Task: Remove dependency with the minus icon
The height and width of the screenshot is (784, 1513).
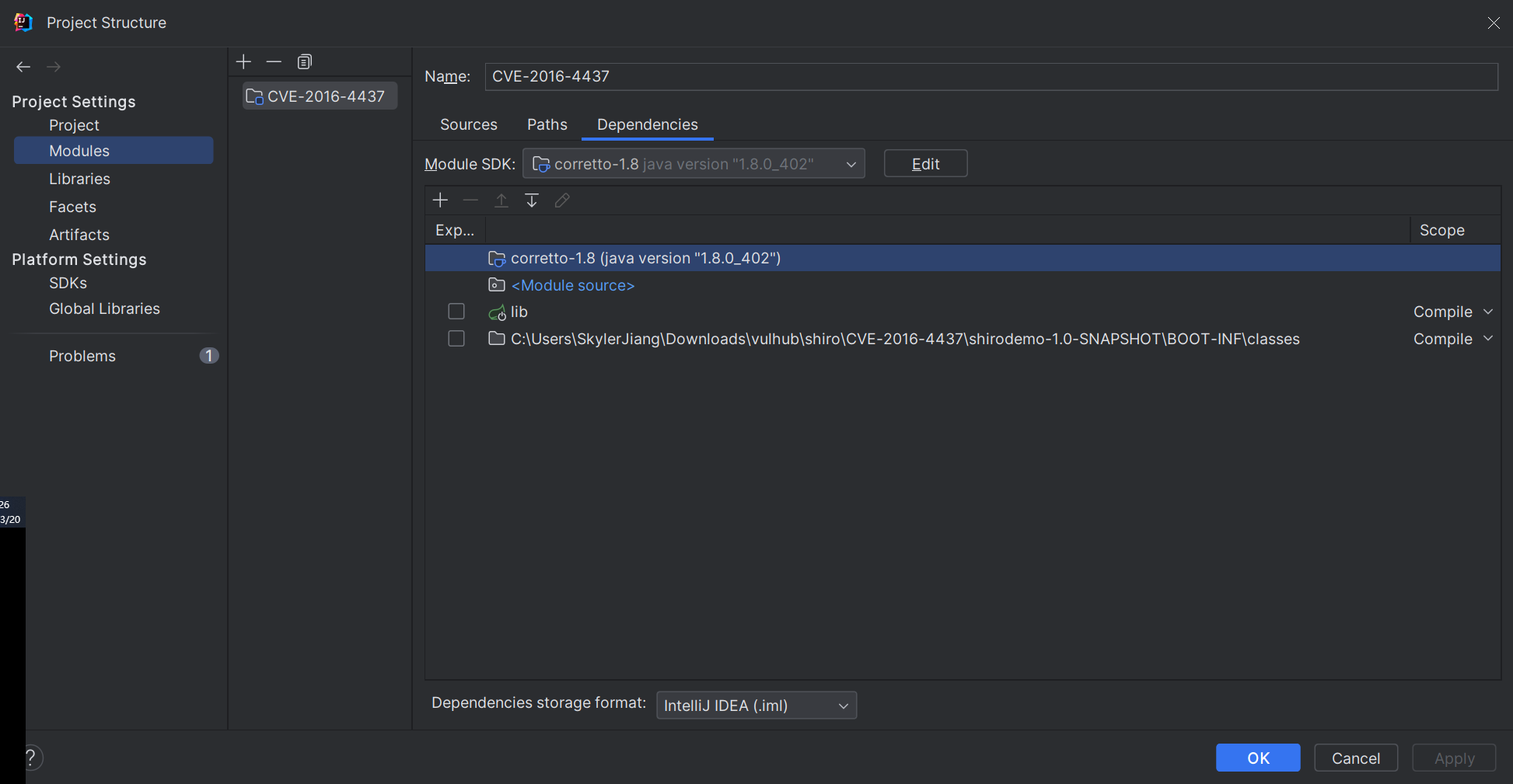Action: tap(470, 200)
